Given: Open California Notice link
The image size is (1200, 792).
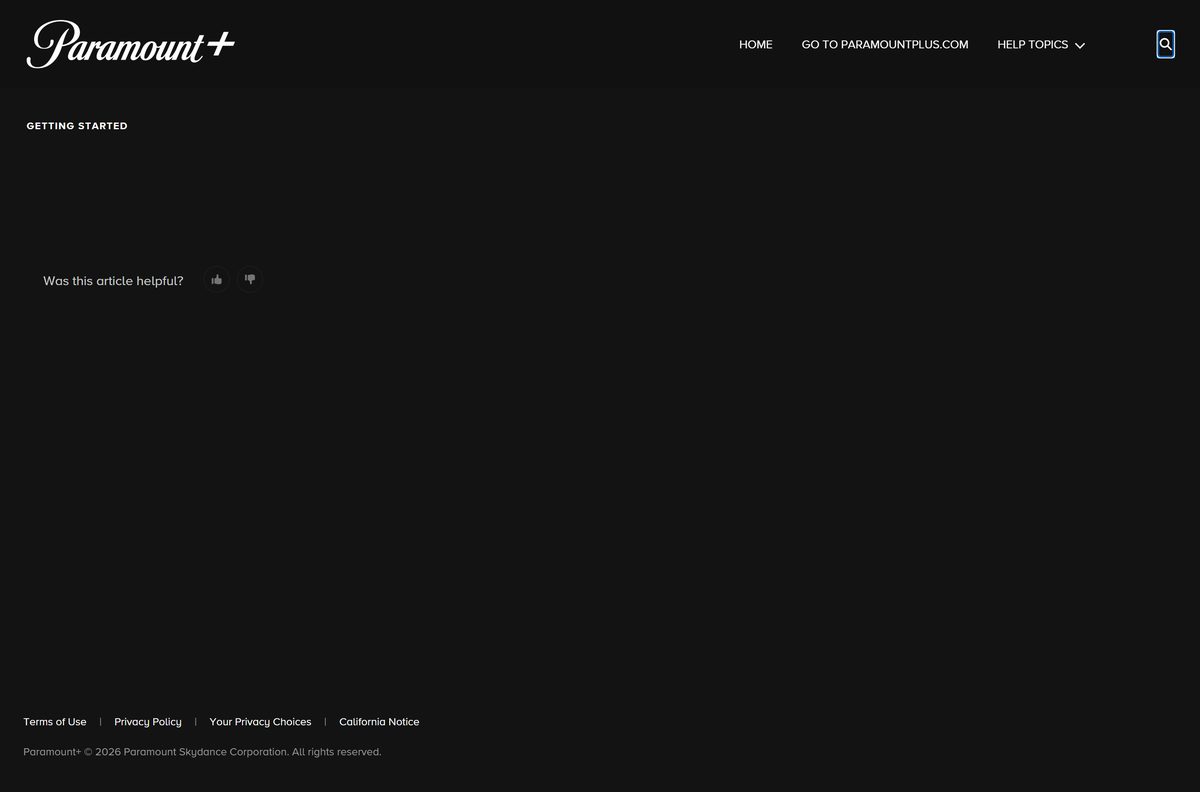Looking at the screenshot, I should [x=379, y=722].
